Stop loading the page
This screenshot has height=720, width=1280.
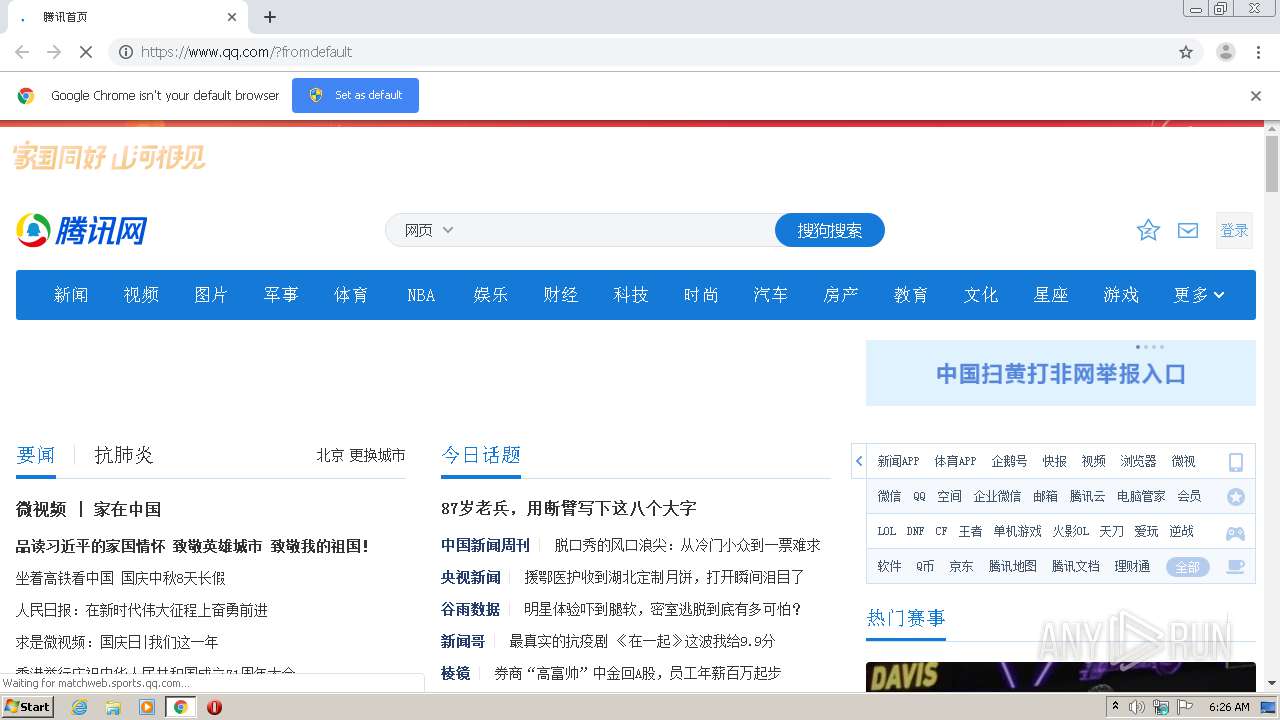pyautogui.click(x=86, y=52)
